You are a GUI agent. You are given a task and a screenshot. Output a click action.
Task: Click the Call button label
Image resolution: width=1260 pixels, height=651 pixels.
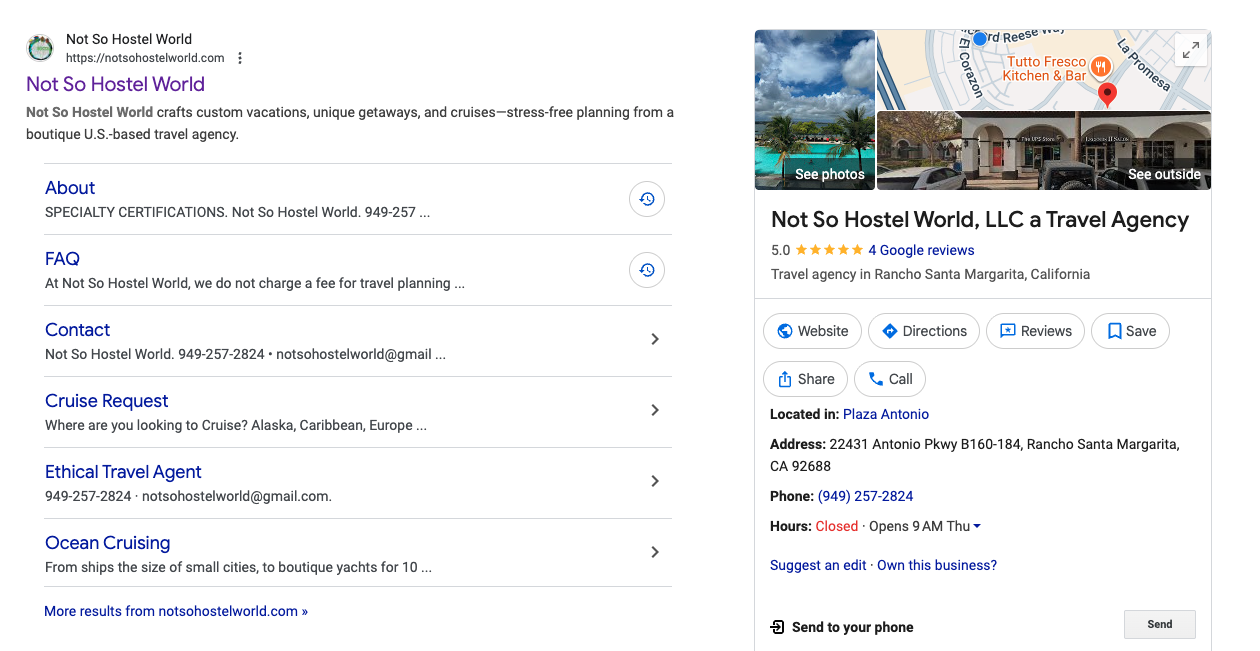(901, 379)
